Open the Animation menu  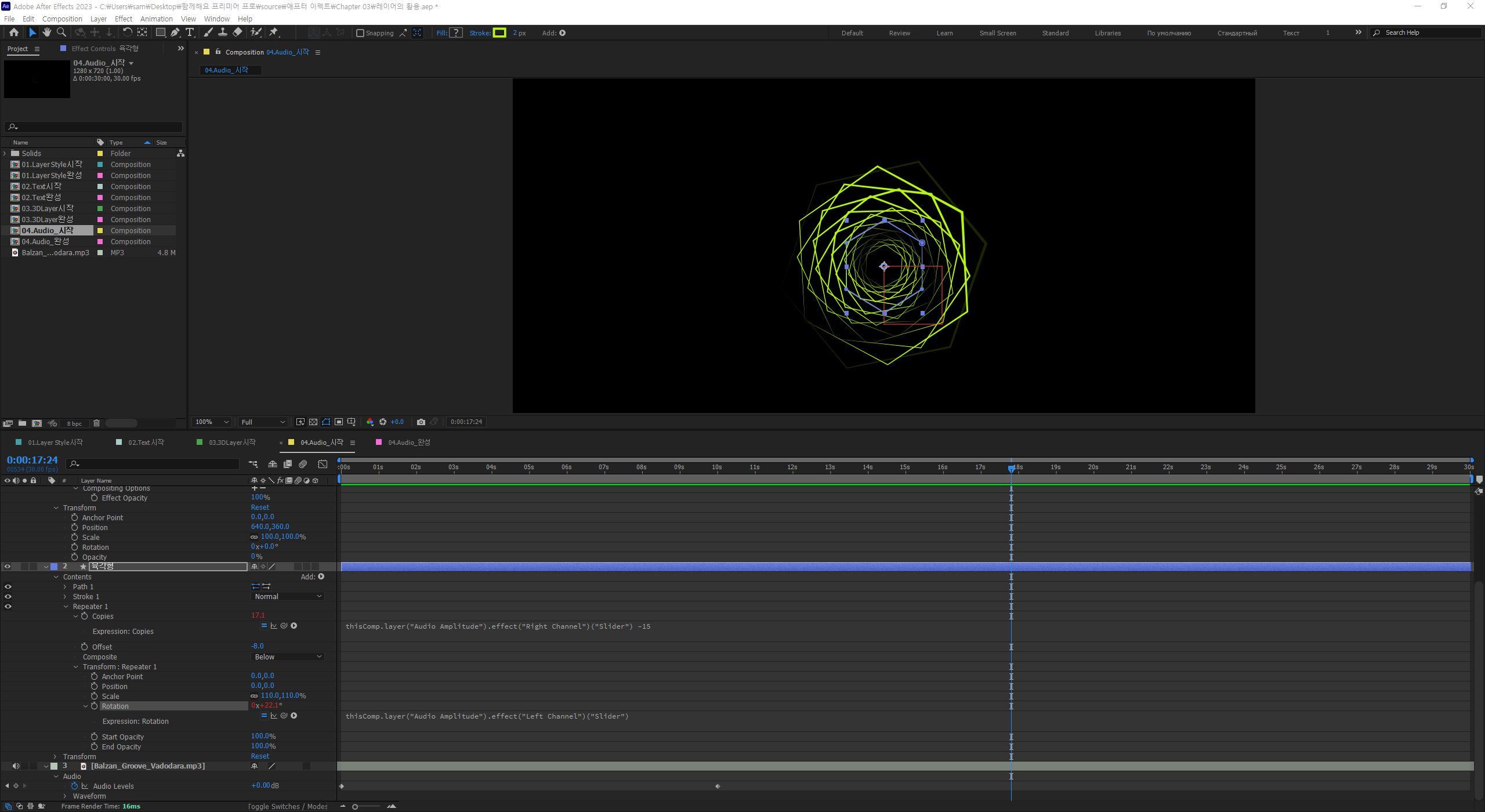(156, 19)
